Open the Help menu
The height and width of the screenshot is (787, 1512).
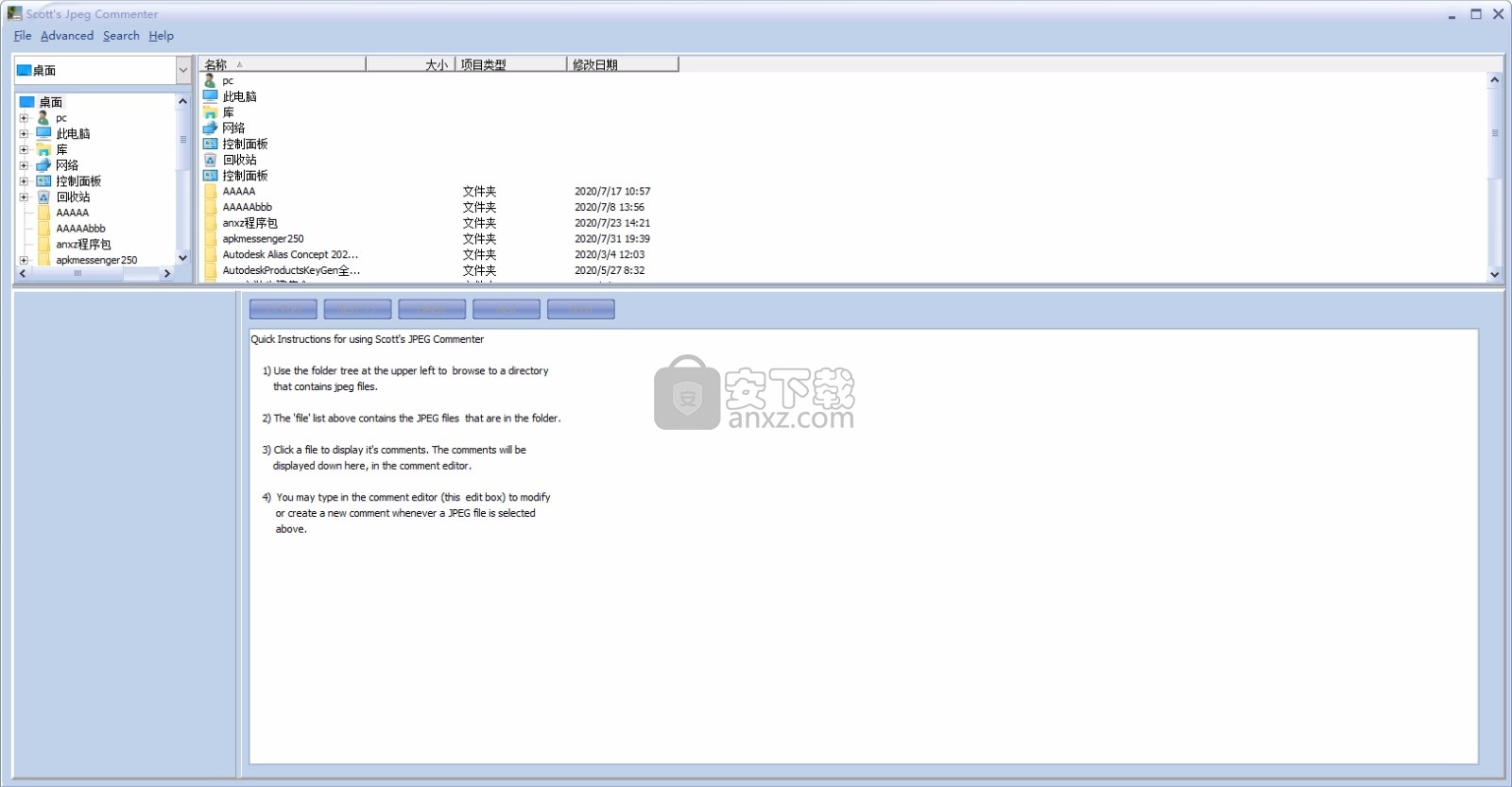click(x=161, y=36)
